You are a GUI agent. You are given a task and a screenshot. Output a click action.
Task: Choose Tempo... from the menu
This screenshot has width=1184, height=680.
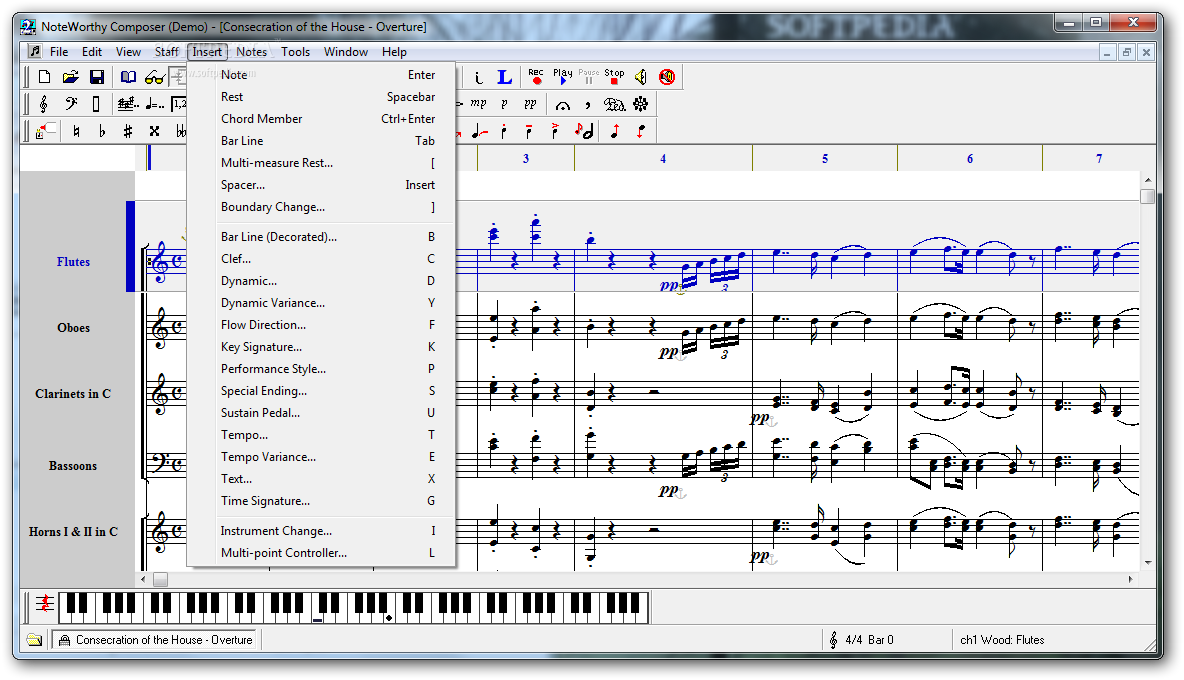pyautogui.click(x=322, y=435)
